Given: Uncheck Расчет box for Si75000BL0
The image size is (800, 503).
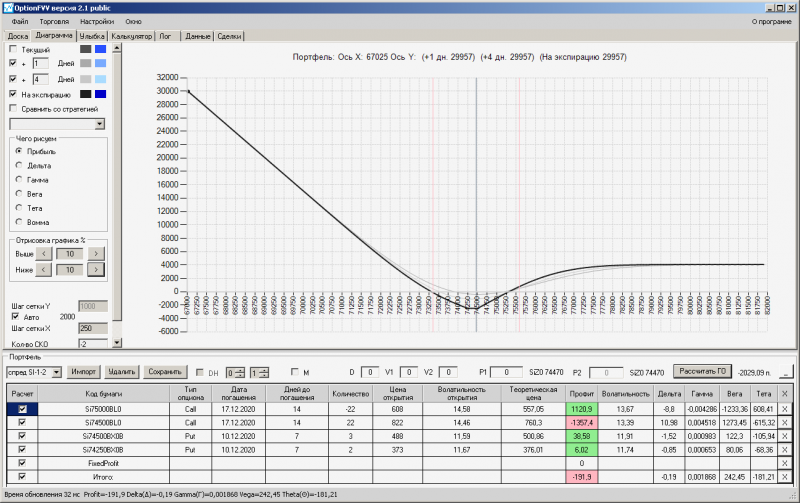Looking at the screenshot, I should click(x=22, y=409).
